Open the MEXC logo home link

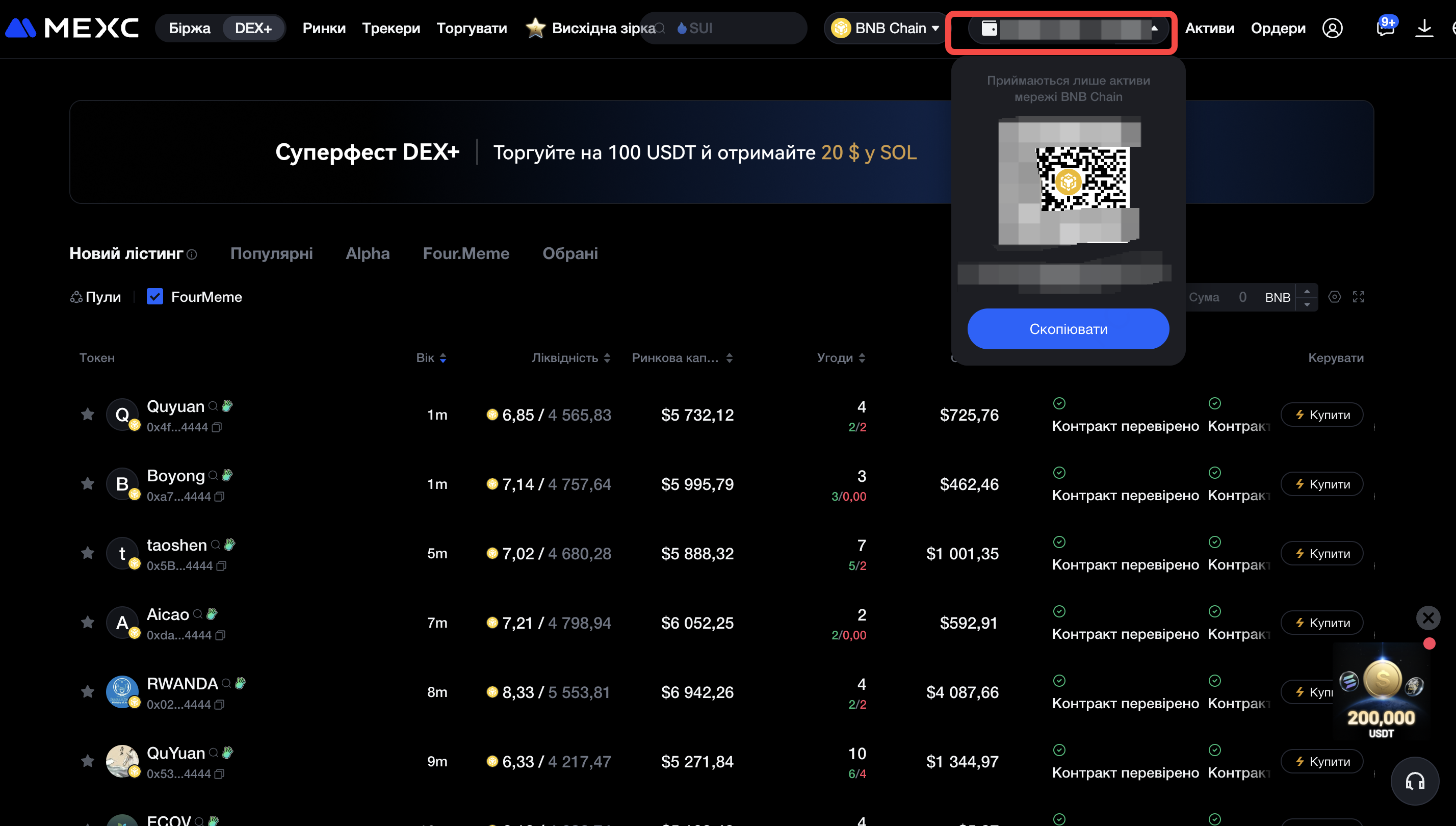[72, 28]
